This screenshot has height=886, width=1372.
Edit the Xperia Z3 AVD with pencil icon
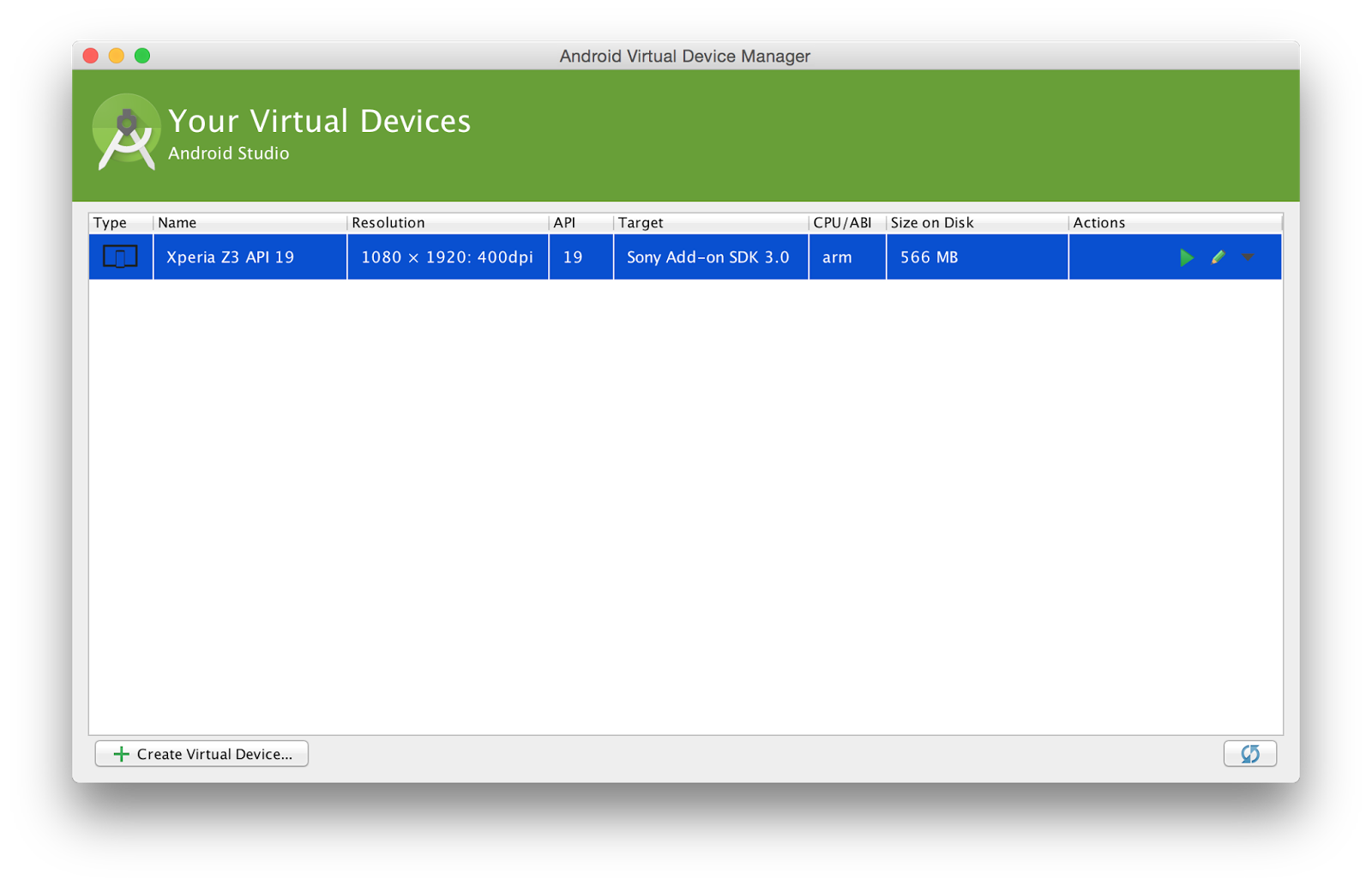[x=1218, y=257]
